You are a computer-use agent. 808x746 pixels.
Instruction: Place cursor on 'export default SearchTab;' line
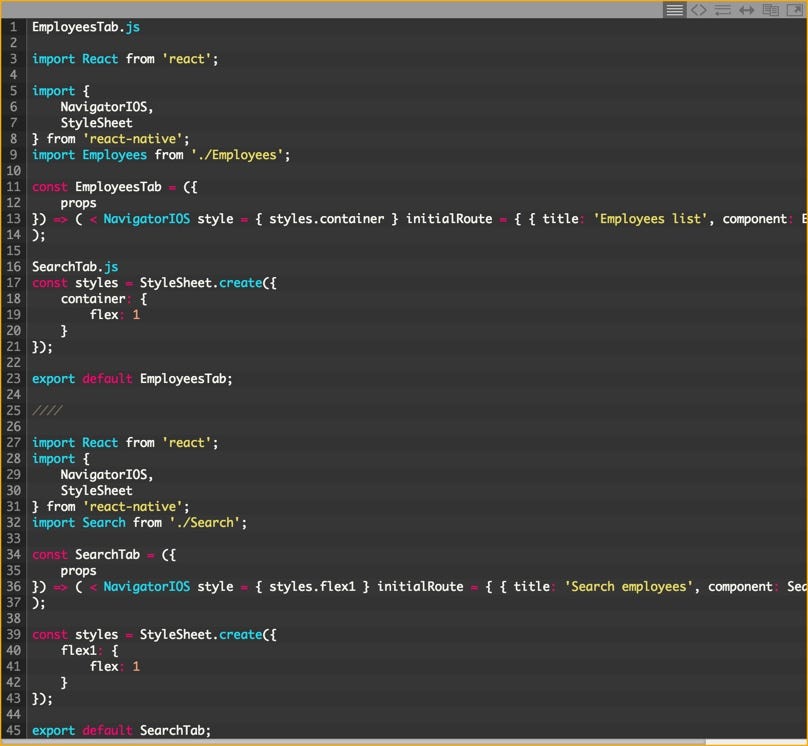121,731
